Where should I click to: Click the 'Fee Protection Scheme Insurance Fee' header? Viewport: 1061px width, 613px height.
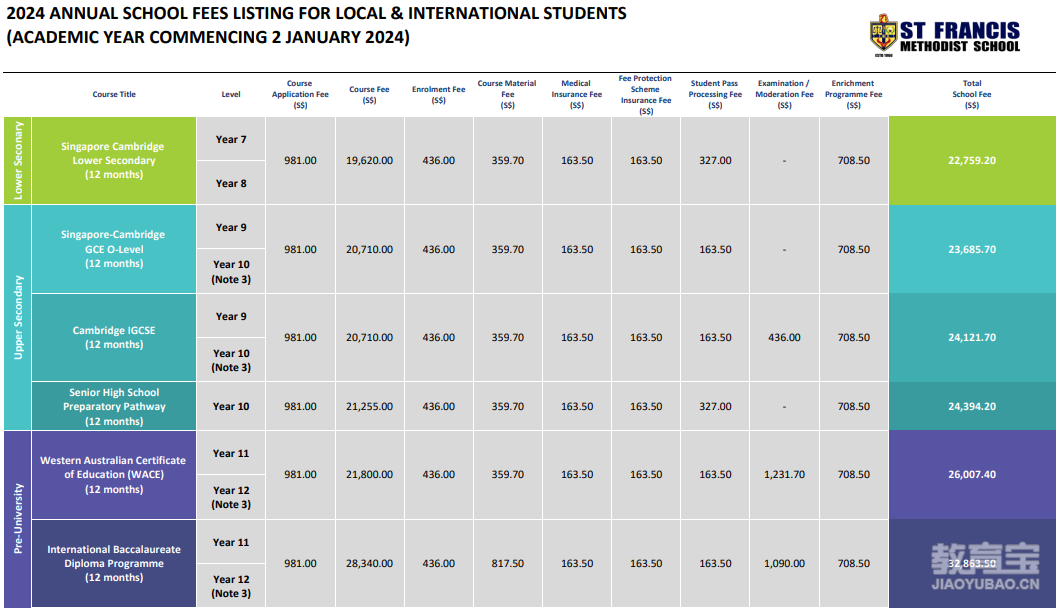[646, 95]
